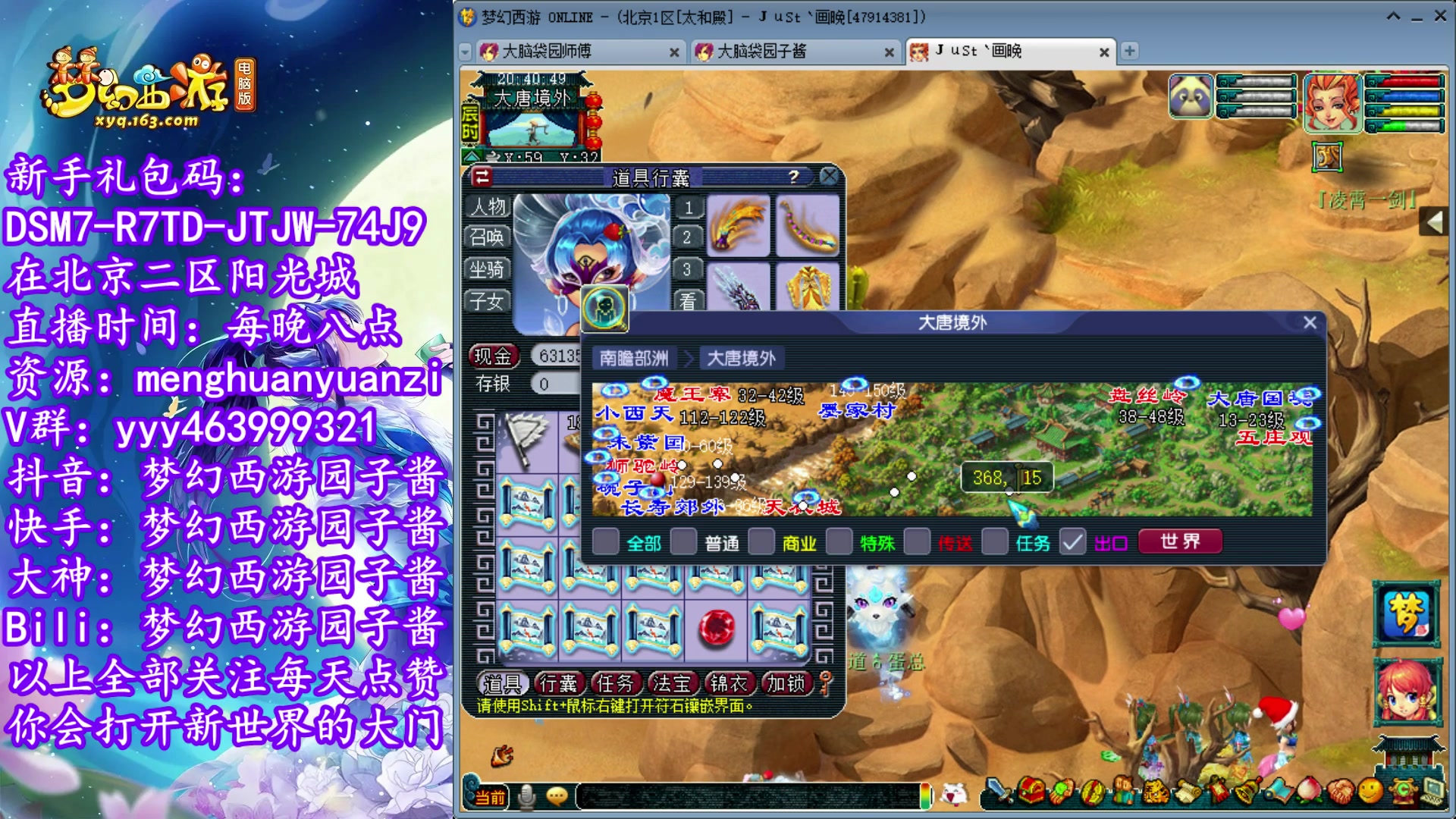Click the inventory swap arrows icon
Viewport: 1456px width, 819px height.
pyautogui.click(x=482, y=177)
